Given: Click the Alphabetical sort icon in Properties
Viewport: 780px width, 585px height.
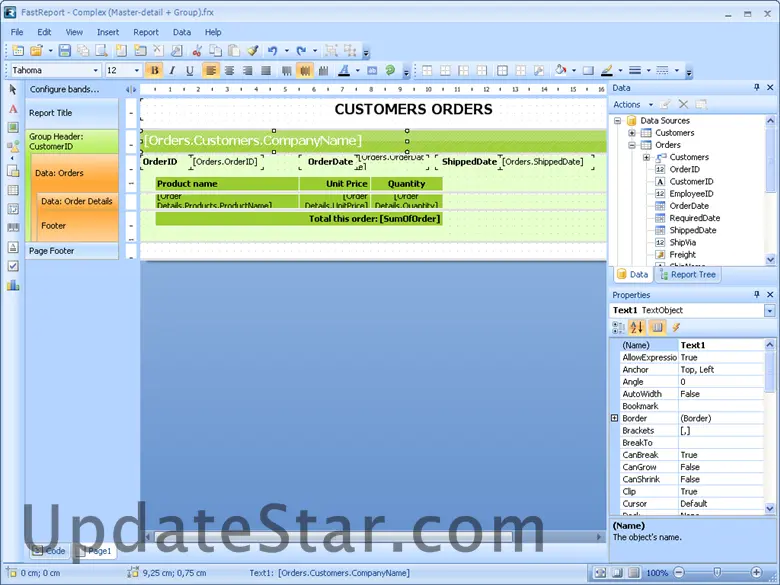Looking at the screenshot, I should pyautogui.click(x=637, y=327).
